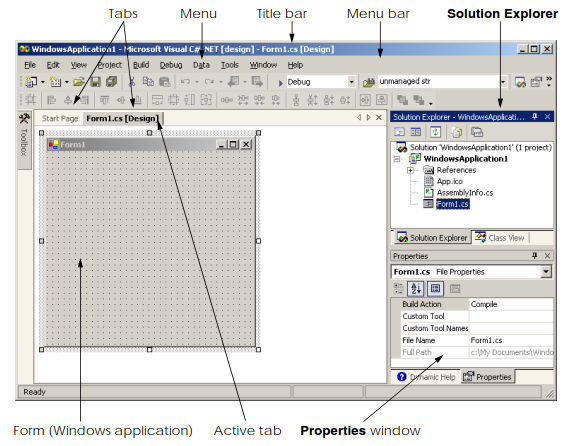586x446 pixels.
Task: Click the Bring to Front icon
Action: click(x=403, y=100)
